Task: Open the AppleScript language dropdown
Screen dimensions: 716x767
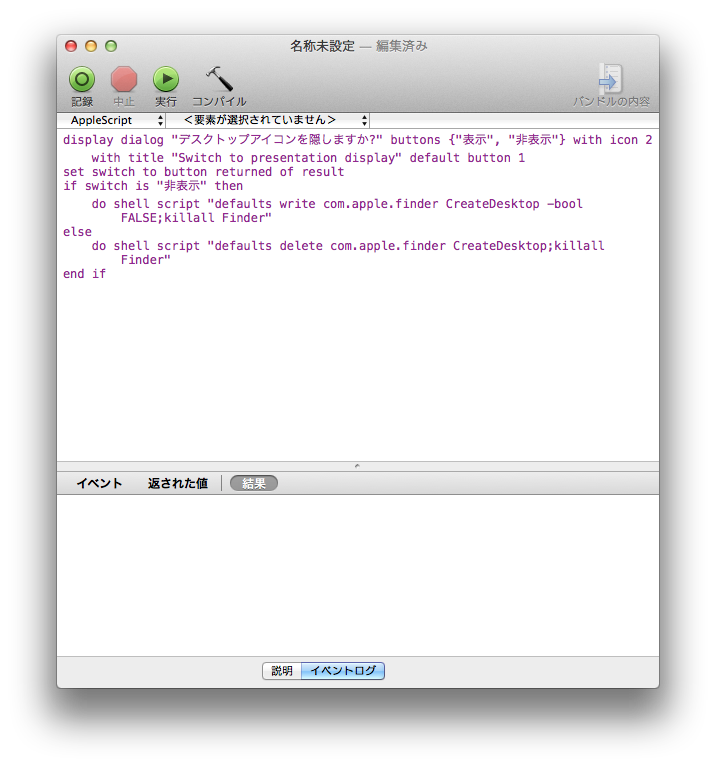Action: pyautogui.click(x=112, y=120)
